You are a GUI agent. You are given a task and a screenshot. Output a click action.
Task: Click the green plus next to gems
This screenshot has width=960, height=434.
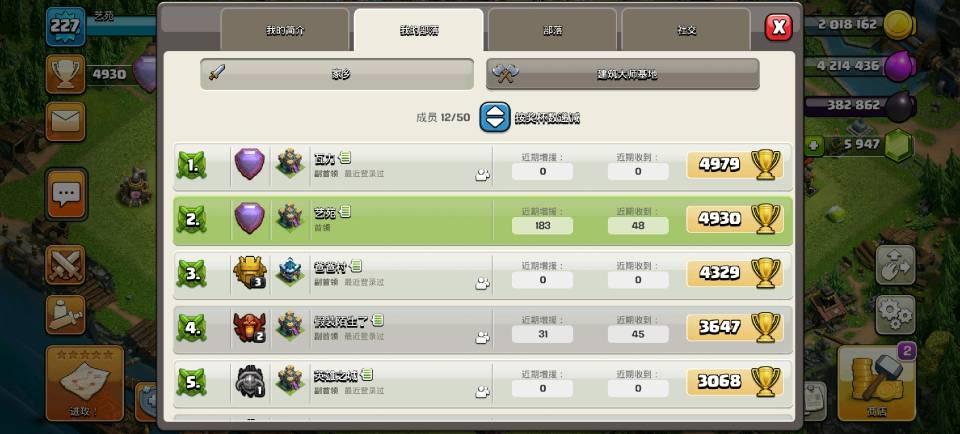click(813, 146)
